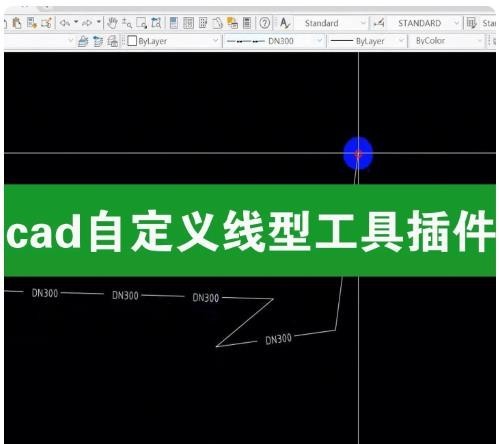The height and width of the screenshot is (444, 499).
Task: Click the Paste clipboard icon
Action: point(17,23)
